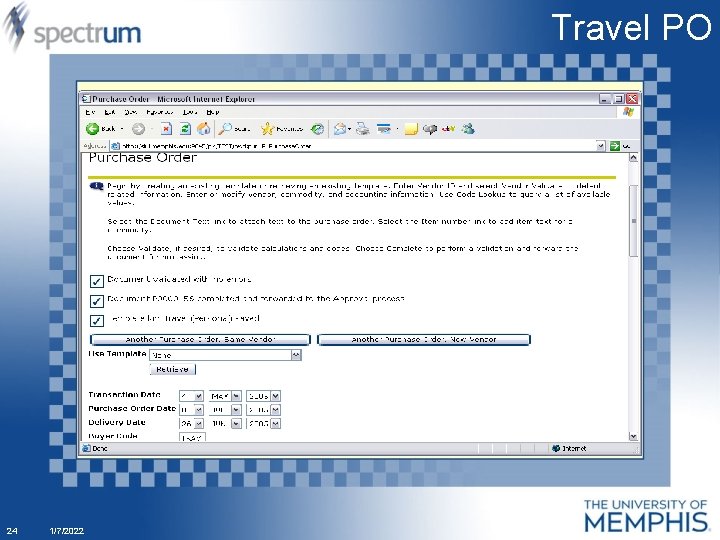This screenshot has width=720, height=540.
Task: Click the page scroll-up arrow
Action: (633, 158)
